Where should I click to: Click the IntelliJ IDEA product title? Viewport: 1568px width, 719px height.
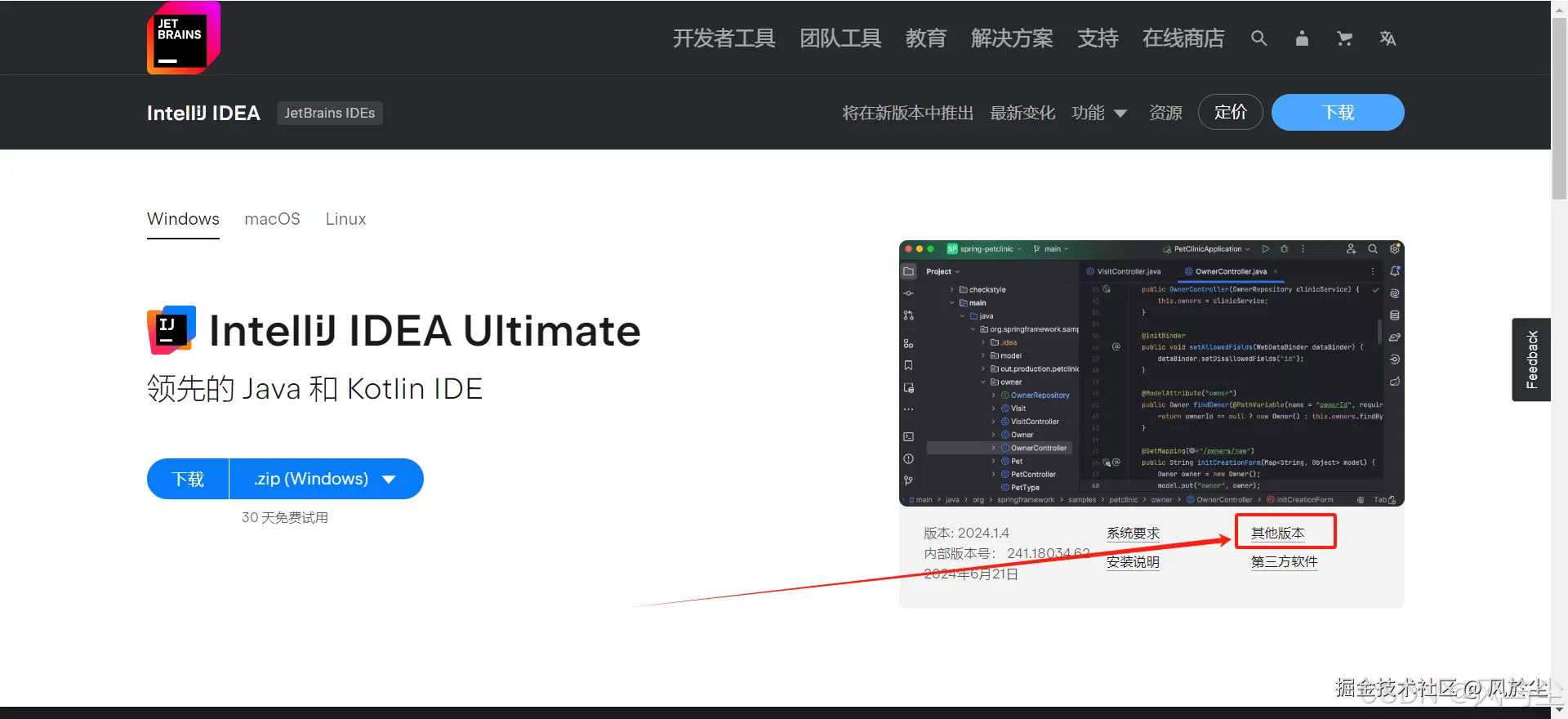[203, 113]
